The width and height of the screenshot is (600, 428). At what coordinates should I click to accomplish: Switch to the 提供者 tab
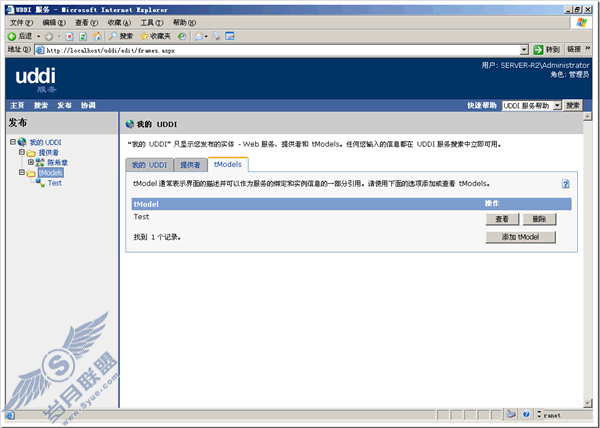click(190, 165)
